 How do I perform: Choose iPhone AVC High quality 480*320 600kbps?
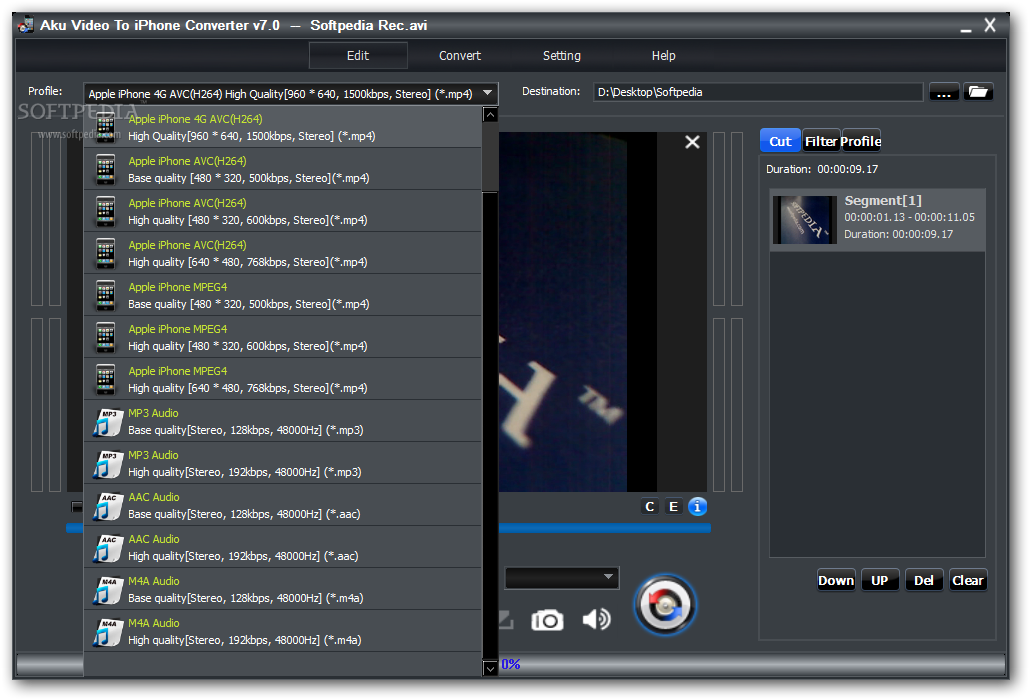(x=282, y=211)
